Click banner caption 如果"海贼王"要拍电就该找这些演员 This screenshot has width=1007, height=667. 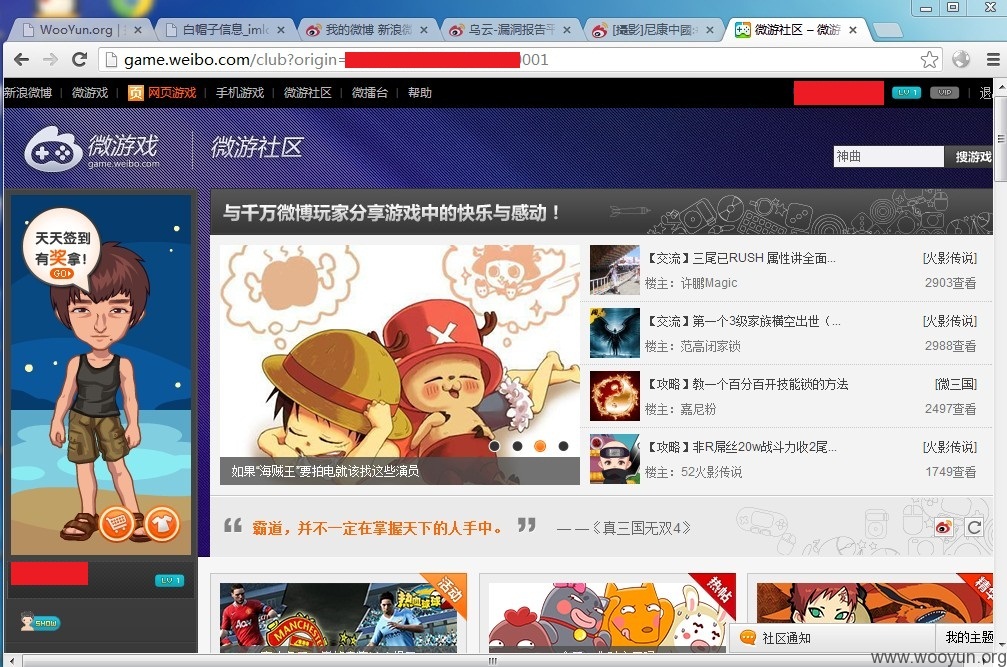pyautogui.click(x=325, y=471)
